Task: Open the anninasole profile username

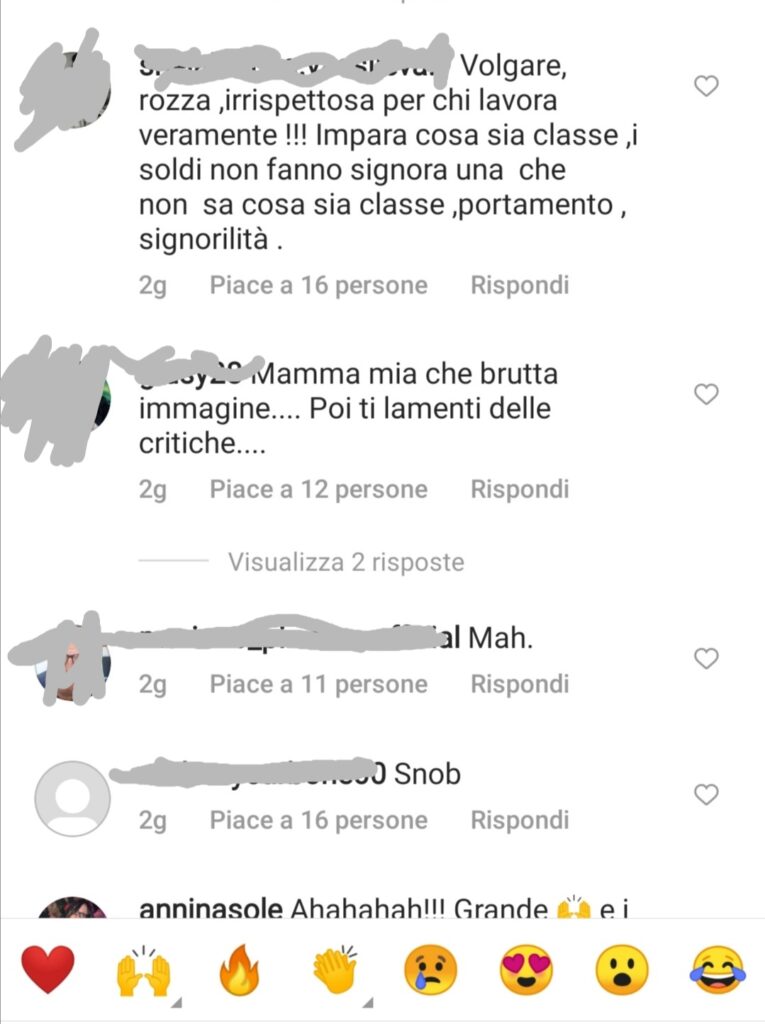Action: tap(211, 908)
